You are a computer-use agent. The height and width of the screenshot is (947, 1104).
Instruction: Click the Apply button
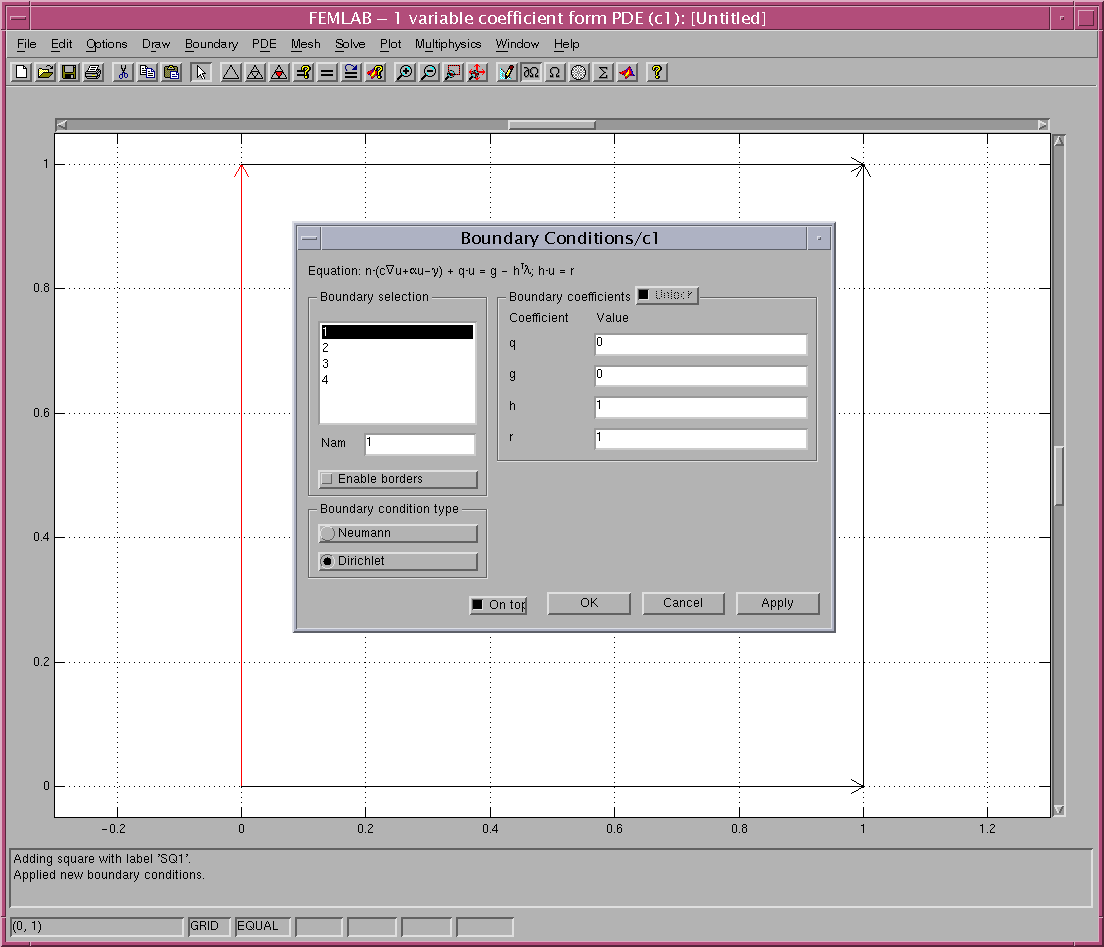(x=777, y=603)
